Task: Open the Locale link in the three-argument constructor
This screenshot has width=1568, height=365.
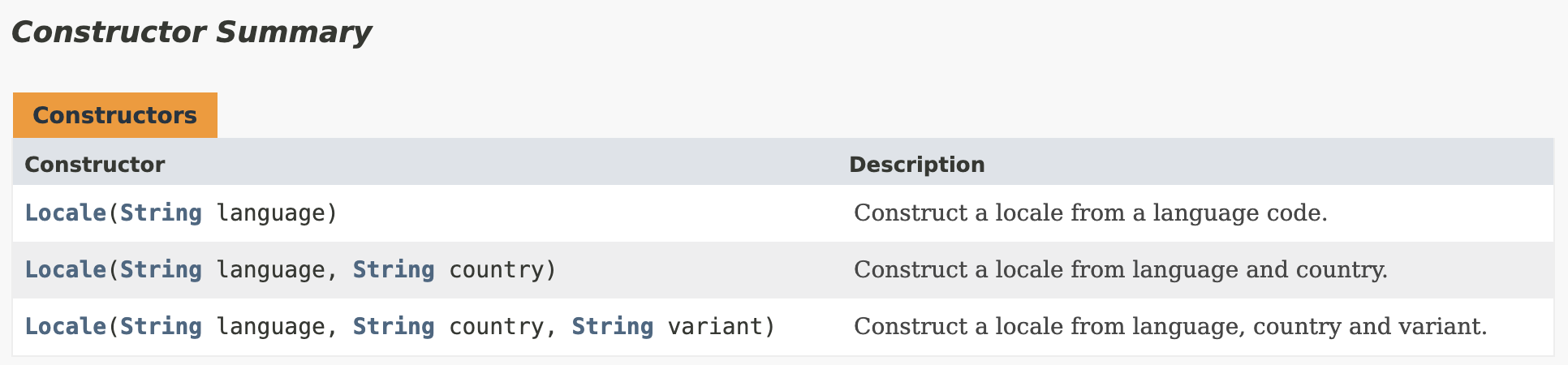Action: (65, 326)
